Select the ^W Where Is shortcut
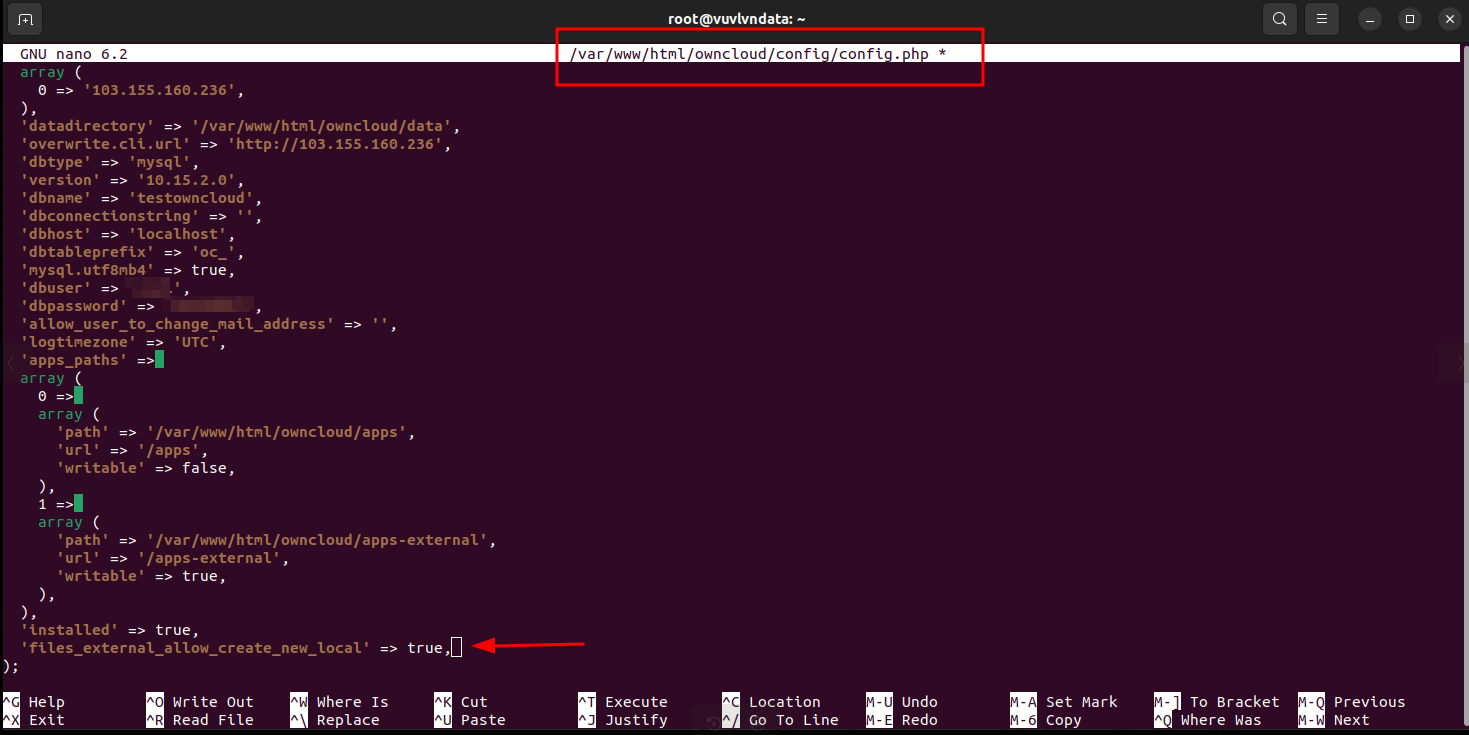 point(339,702)
